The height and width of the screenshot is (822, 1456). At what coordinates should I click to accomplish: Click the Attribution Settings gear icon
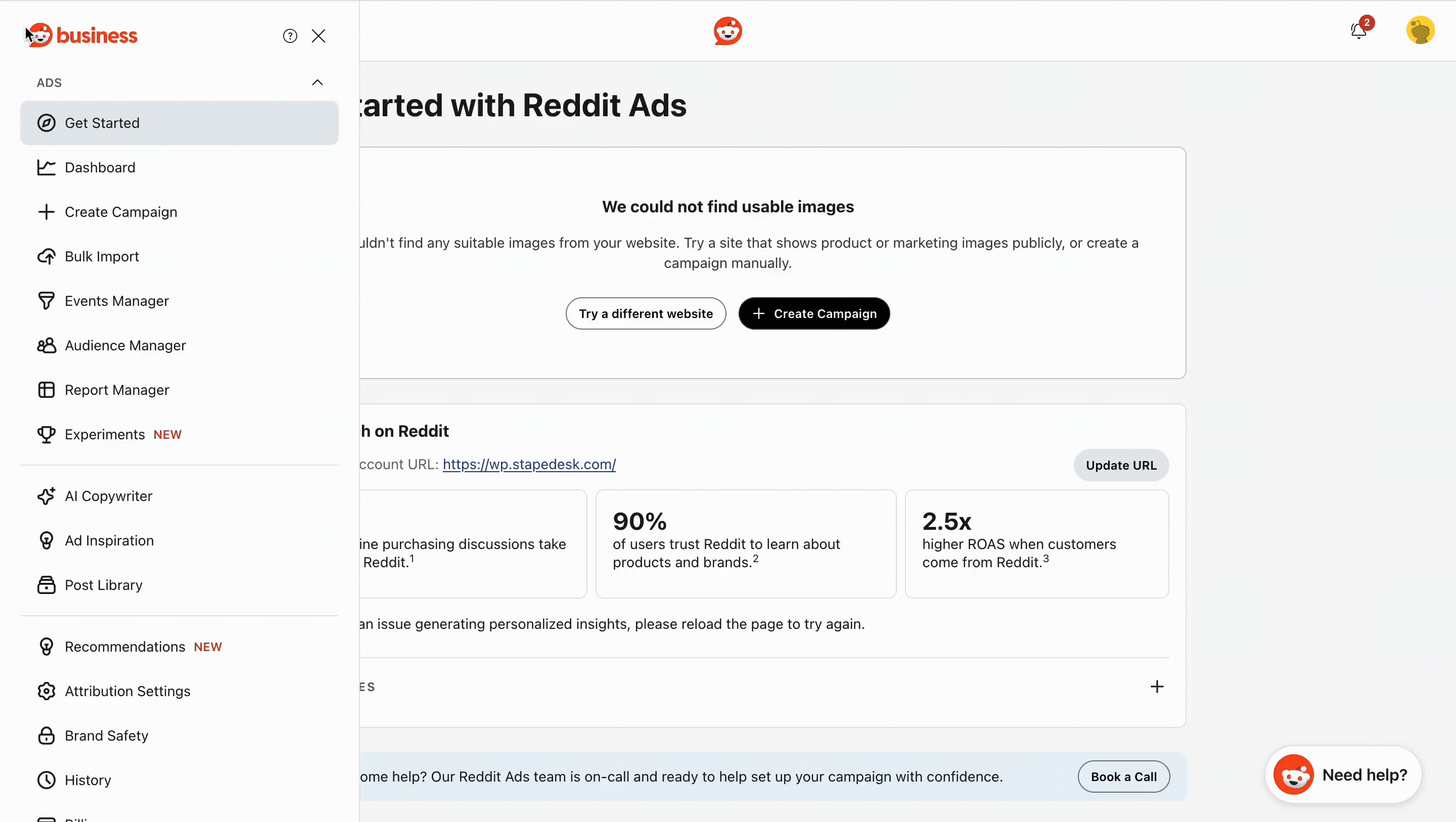(47, 692)
